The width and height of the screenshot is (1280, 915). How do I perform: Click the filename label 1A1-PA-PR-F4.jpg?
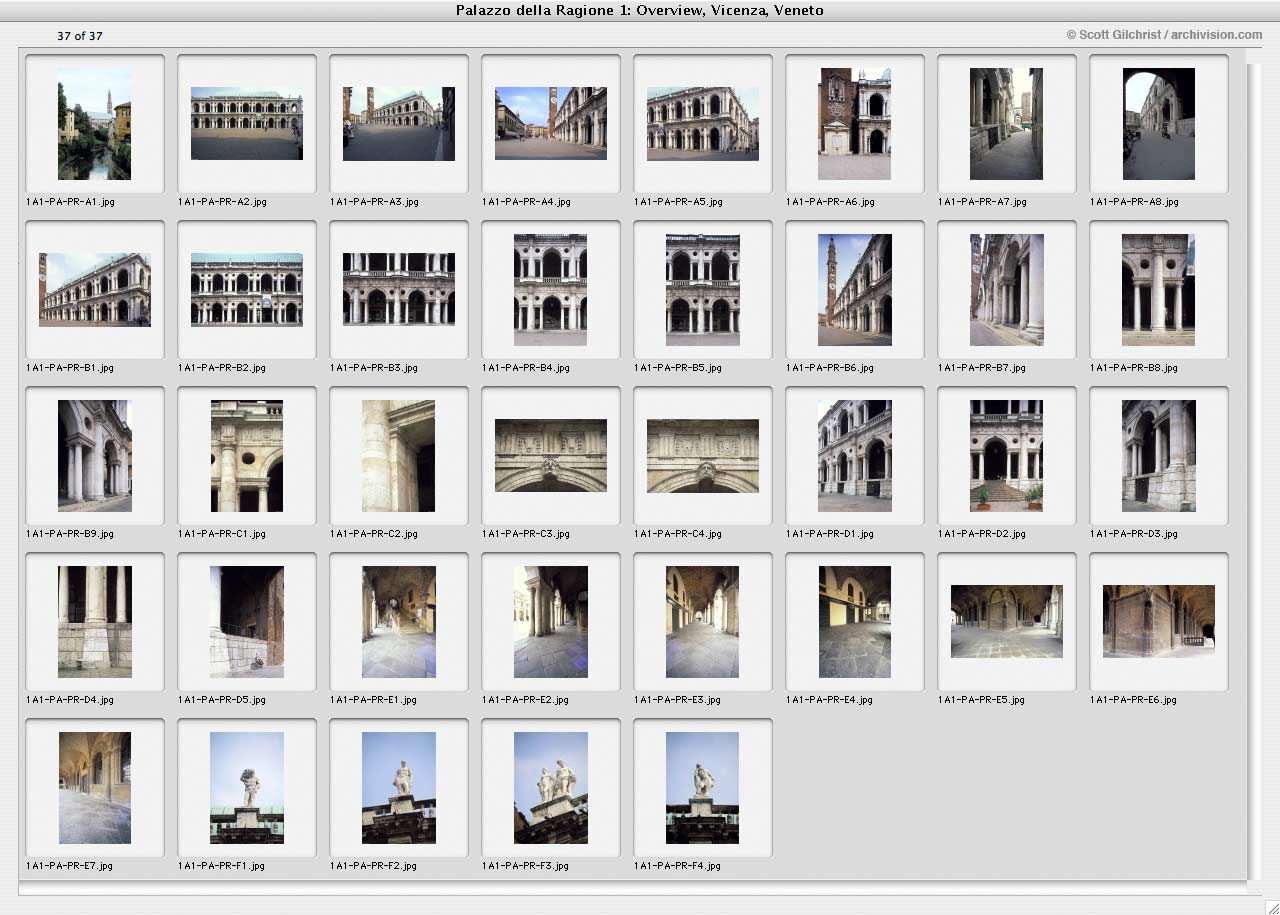(678, 866)
